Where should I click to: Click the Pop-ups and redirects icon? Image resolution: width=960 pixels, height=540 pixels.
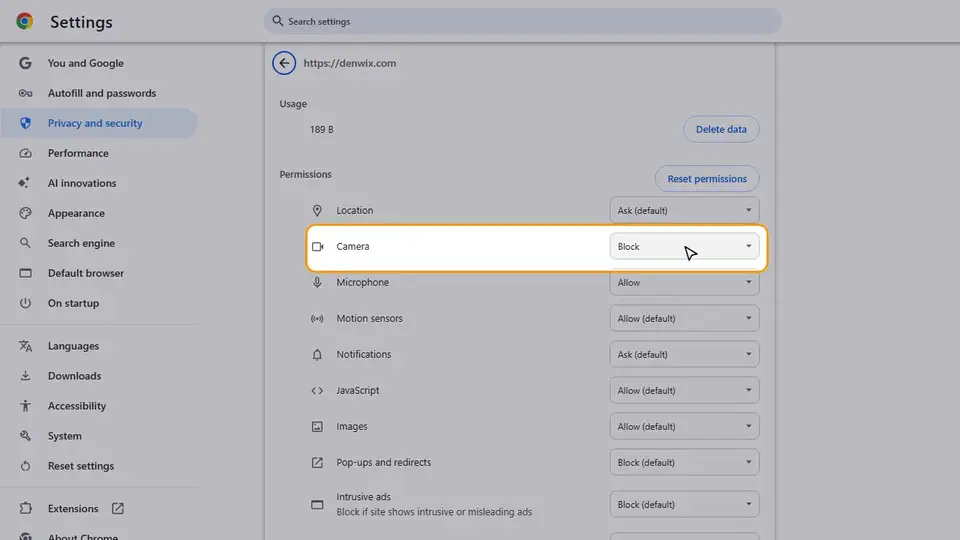(317, 462)
